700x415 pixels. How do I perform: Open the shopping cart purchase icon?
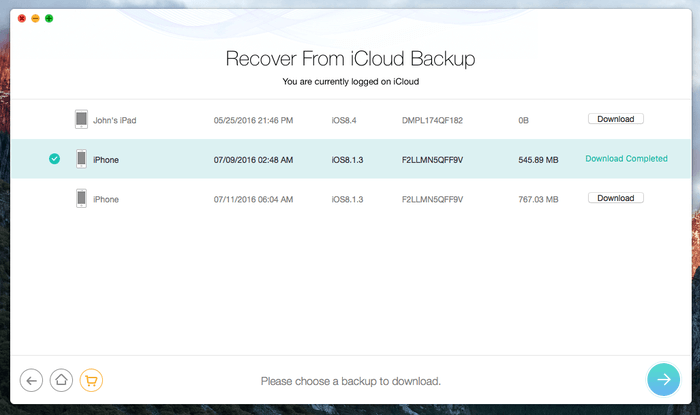click(91, 381)
